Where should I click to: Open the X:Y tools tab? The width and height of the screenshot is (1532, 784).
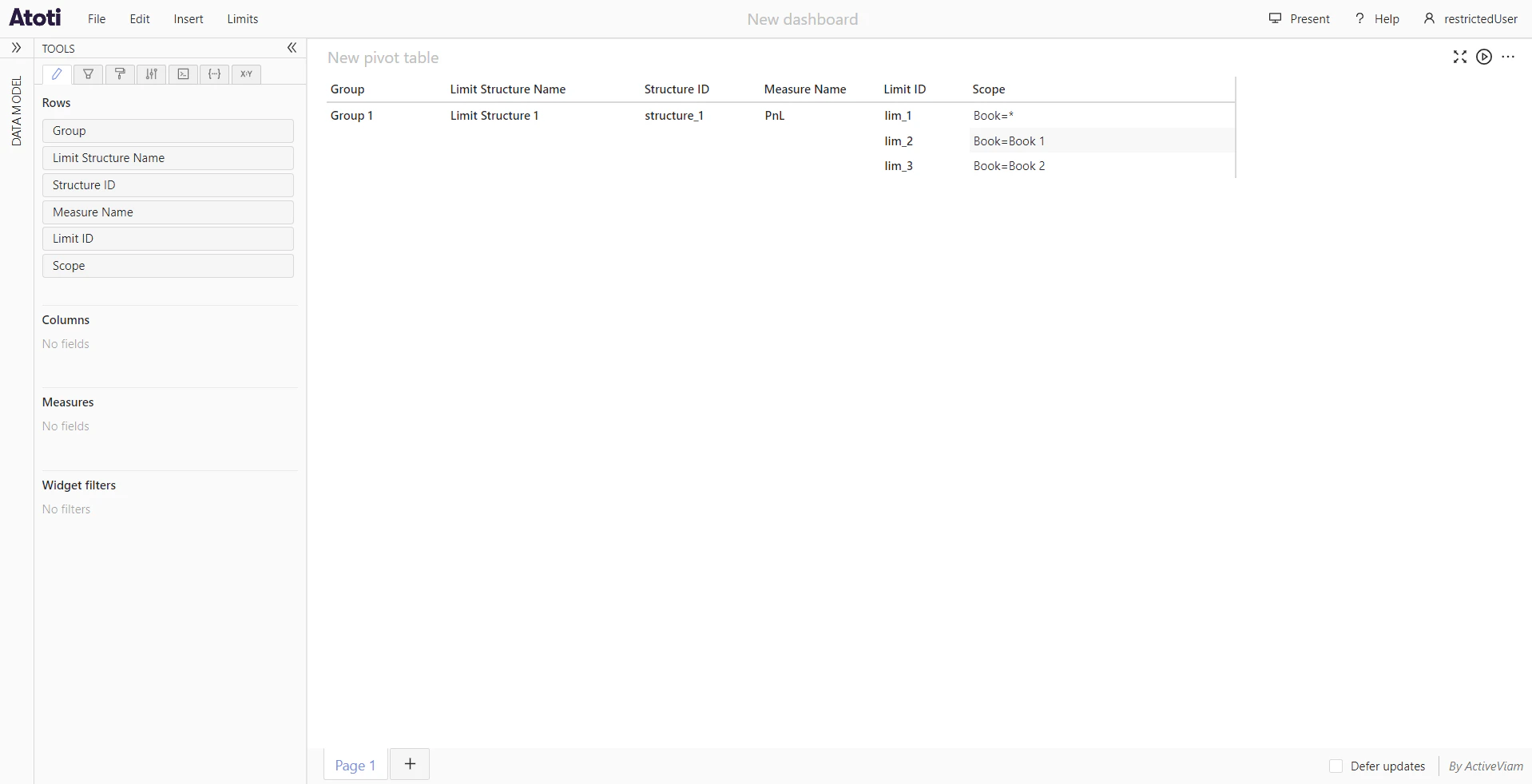tap(246, 74)
